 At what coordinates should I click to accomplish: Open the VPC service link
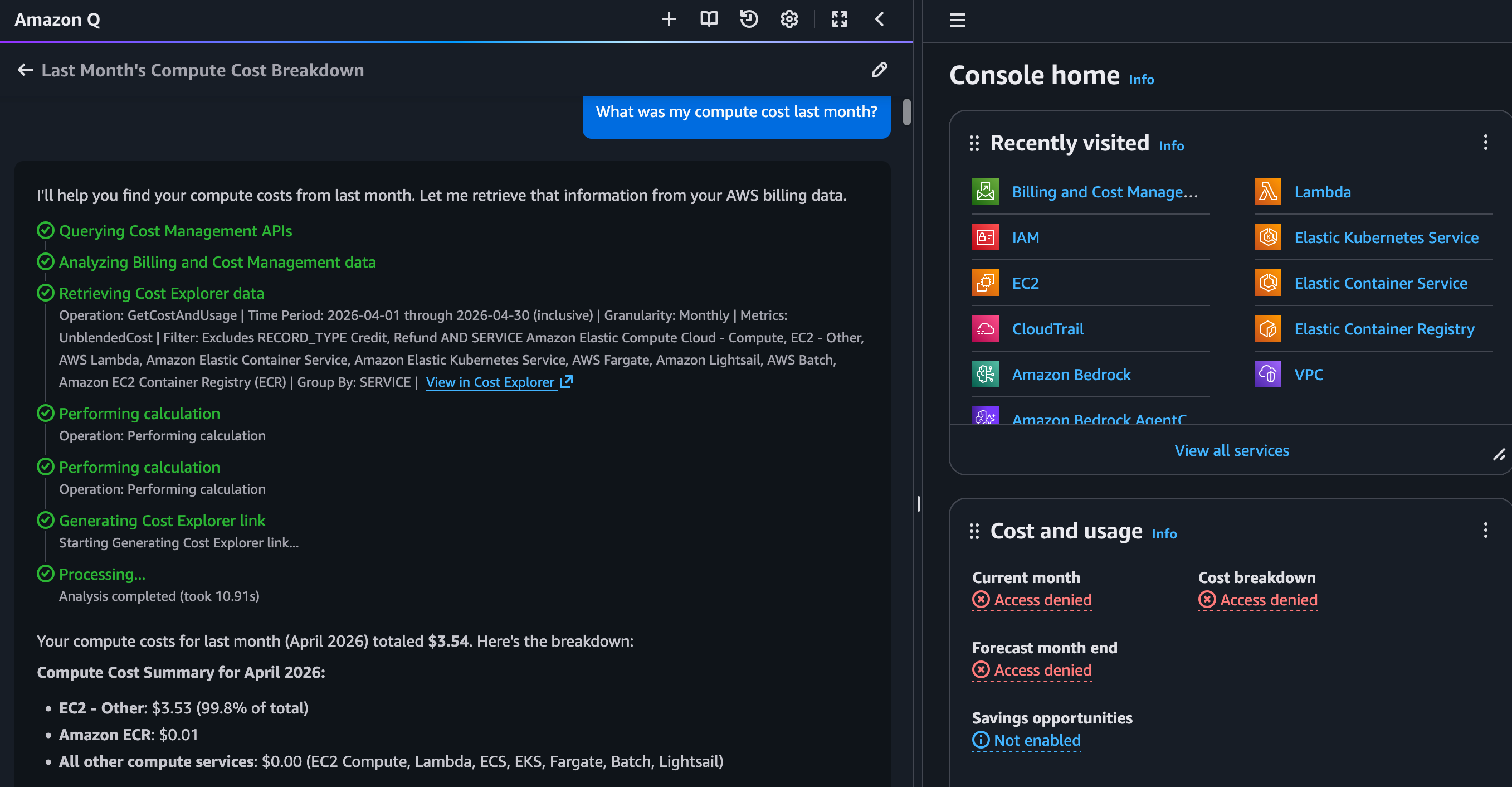(1308, 375)
